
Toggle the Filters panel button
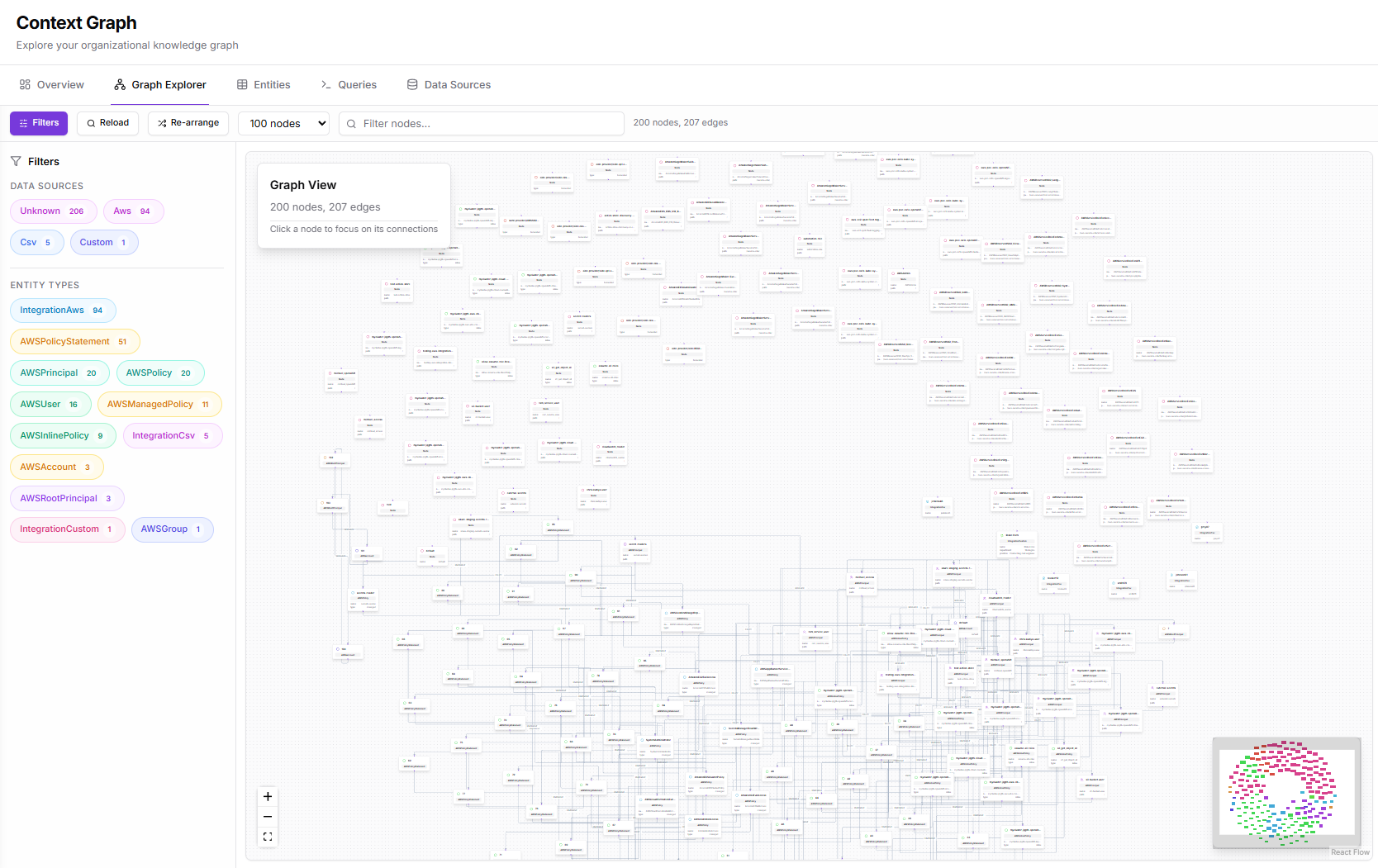[39, 123]
